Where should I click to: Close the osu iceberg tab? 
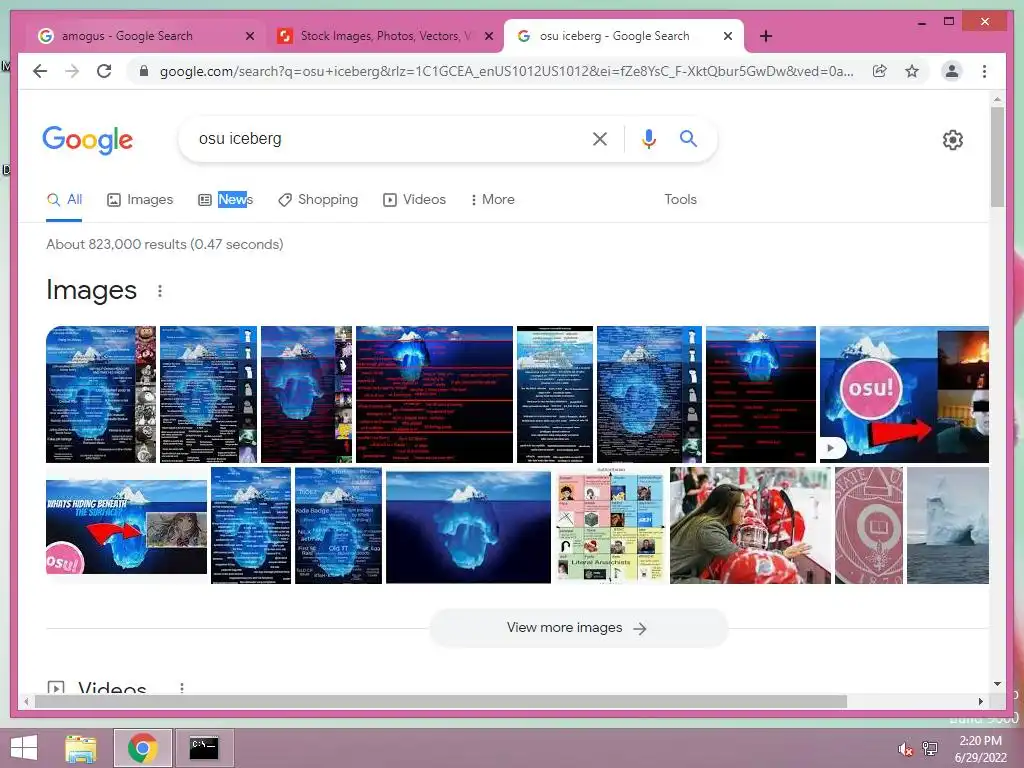click(x=728, y=36)
